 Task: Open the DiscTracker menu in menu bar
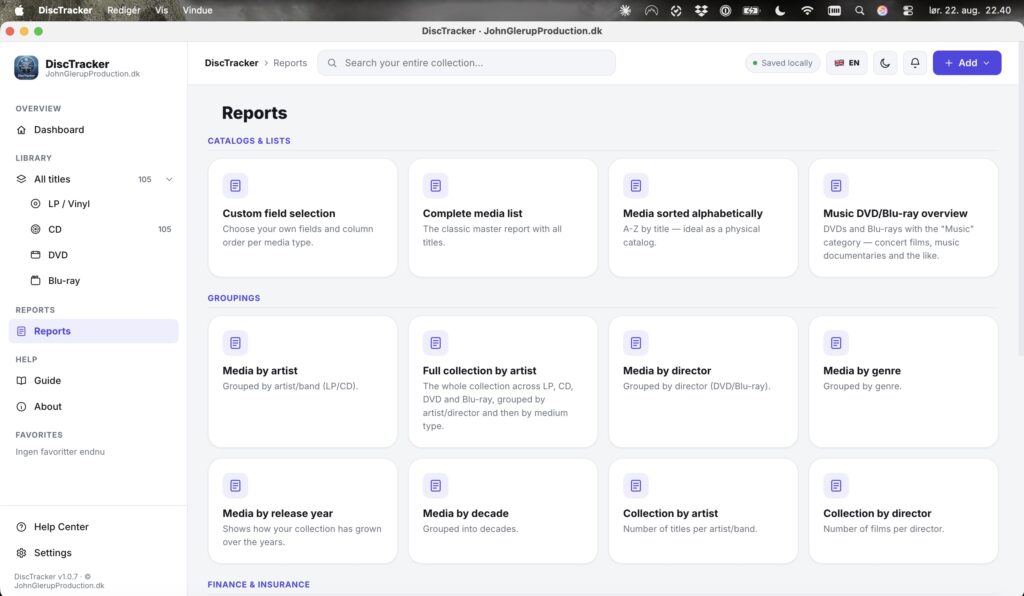65,10
